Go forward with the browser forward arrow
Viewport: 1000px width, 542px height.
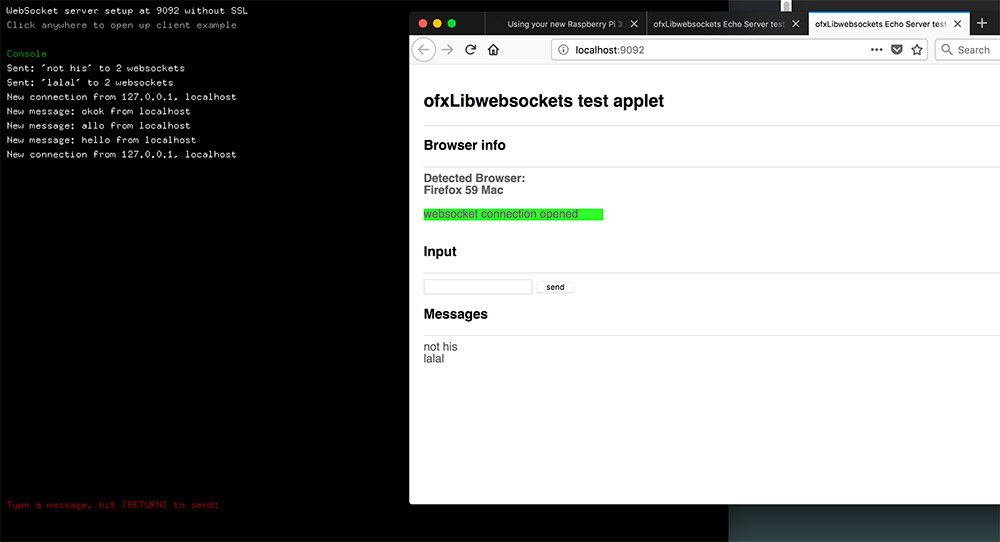tap(447, 50)
